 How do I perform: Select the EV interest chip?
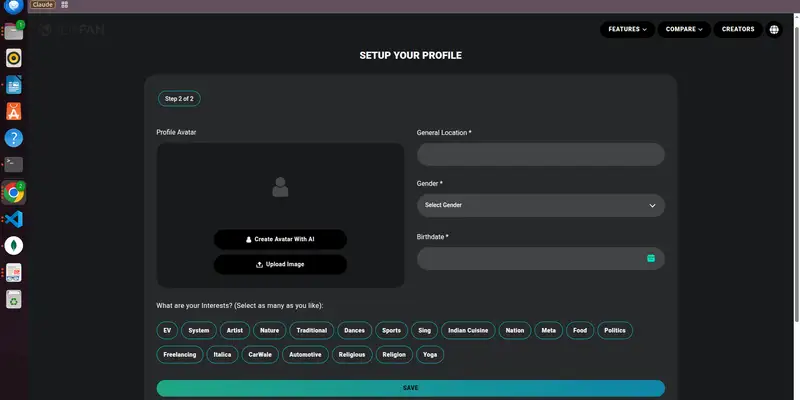167,331
